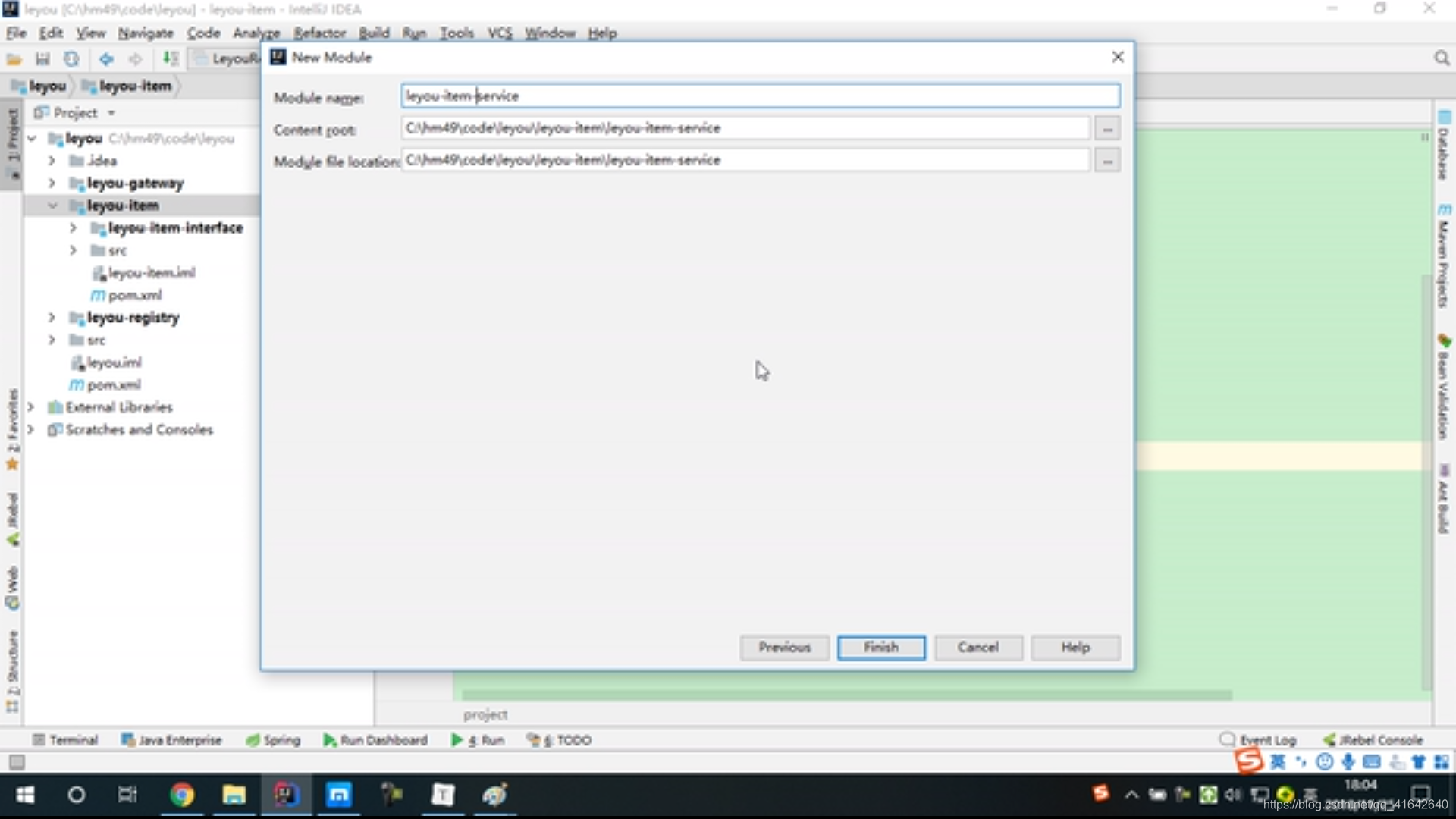Viewport: 1456px width, 819px height.
Task: Expand Scratches and Consoles node
Action: click(31, 430)
